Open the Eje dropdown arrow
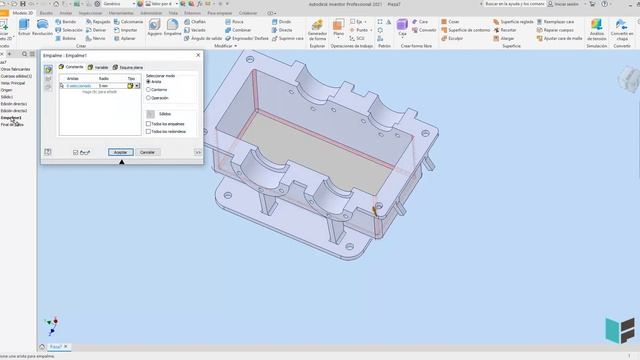The height and width of the screenshot is (360, 640). coord(366,22)
